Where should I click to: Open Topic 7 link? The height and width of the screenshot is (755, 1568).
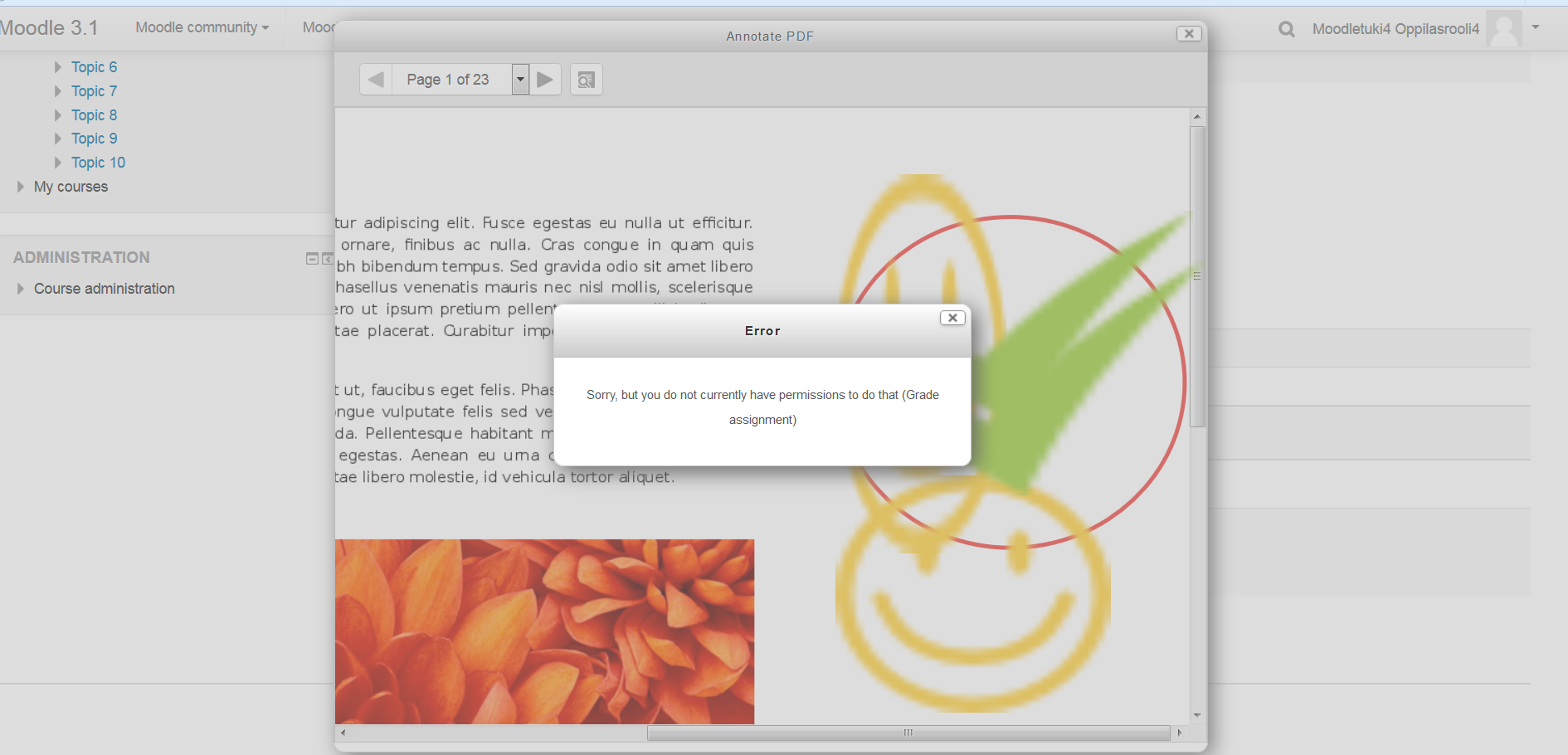[94, 91]
